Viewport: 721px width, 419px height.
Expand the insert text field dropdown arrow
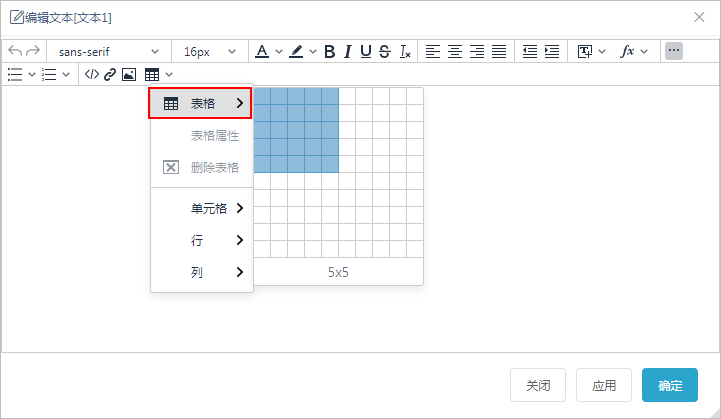602,52
